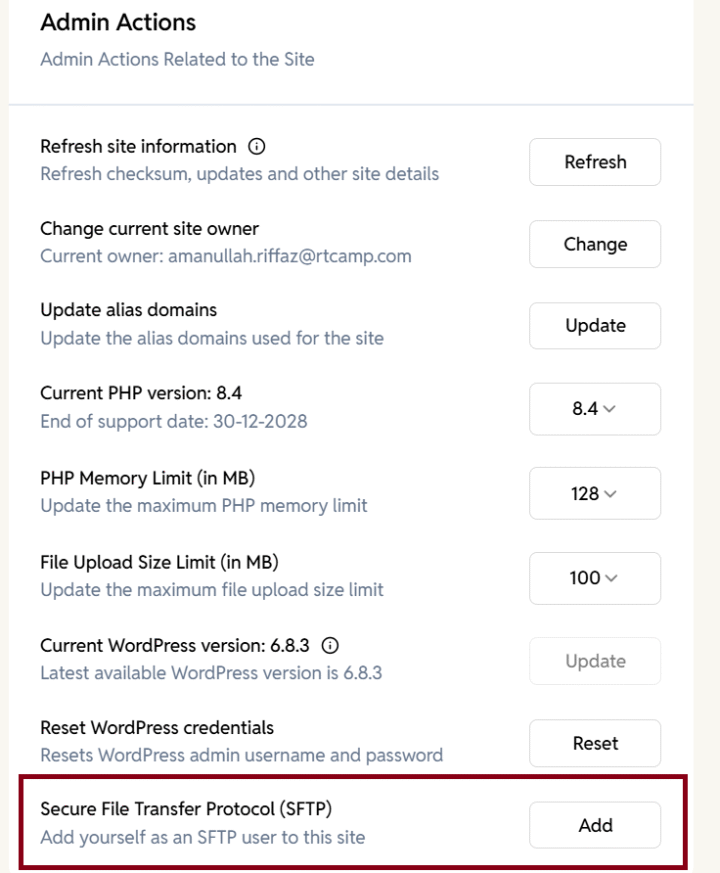Click the current owner email address text
Image resolution: width=720 pixels, height=873 pixels.
[290, 256]
